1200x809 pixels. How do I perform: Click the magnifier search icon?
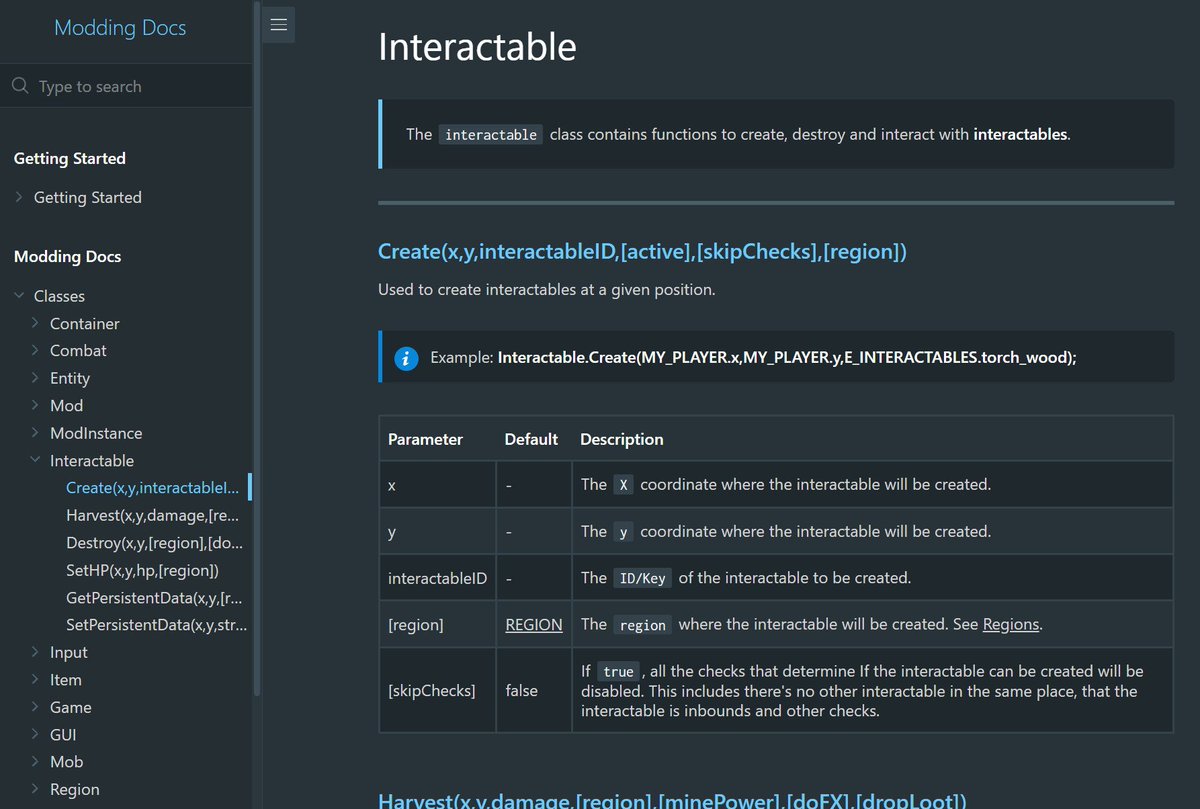point(20,86)
